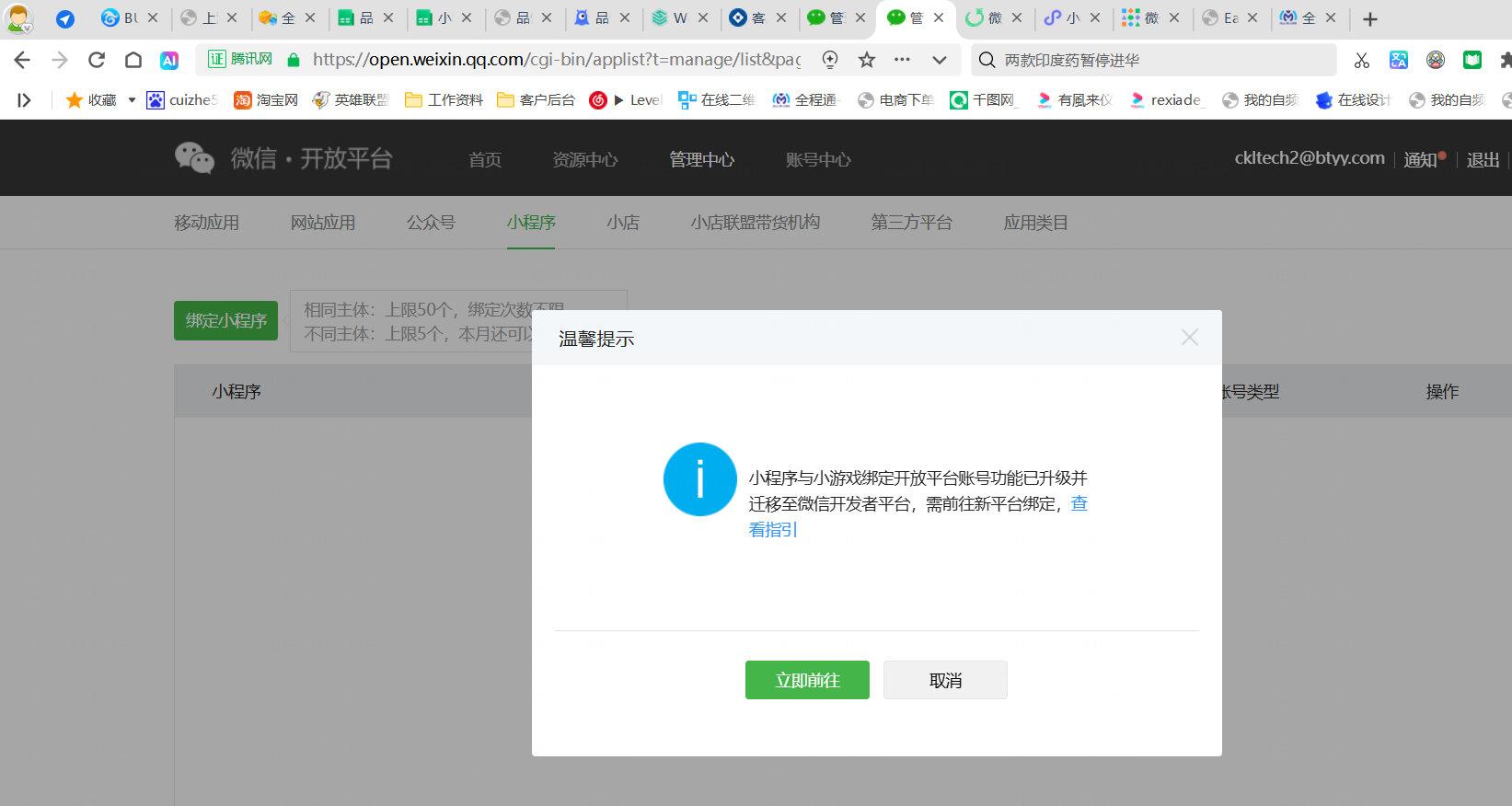Open the 有風来仪 bookmark
The image size is (1512, 806).
(x=1075, y=100)
